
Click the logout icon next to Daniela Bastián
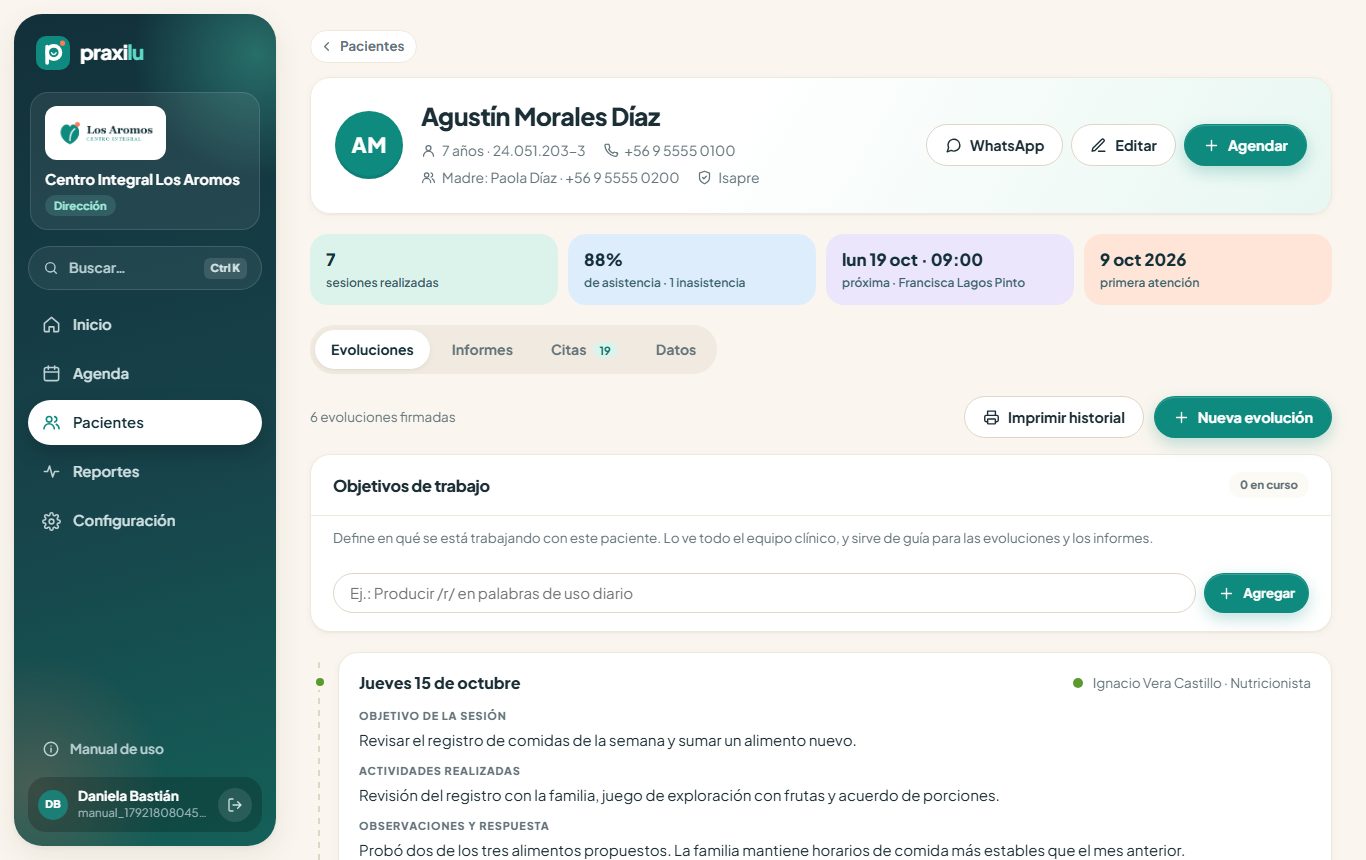[235, 805]
